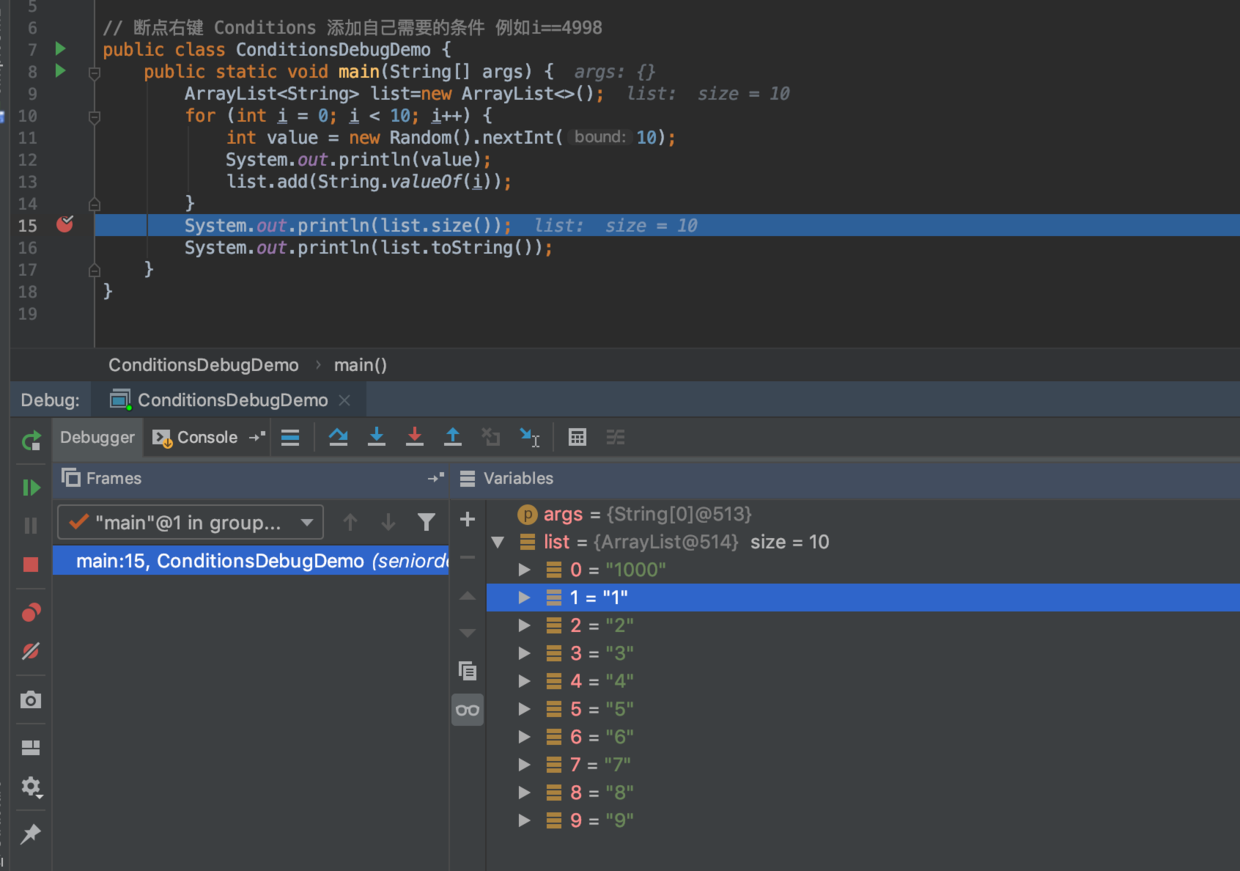Open Evaluate Expression calculator icon
Viewport: 1240px width, 871px height.
tap(577, 437)
